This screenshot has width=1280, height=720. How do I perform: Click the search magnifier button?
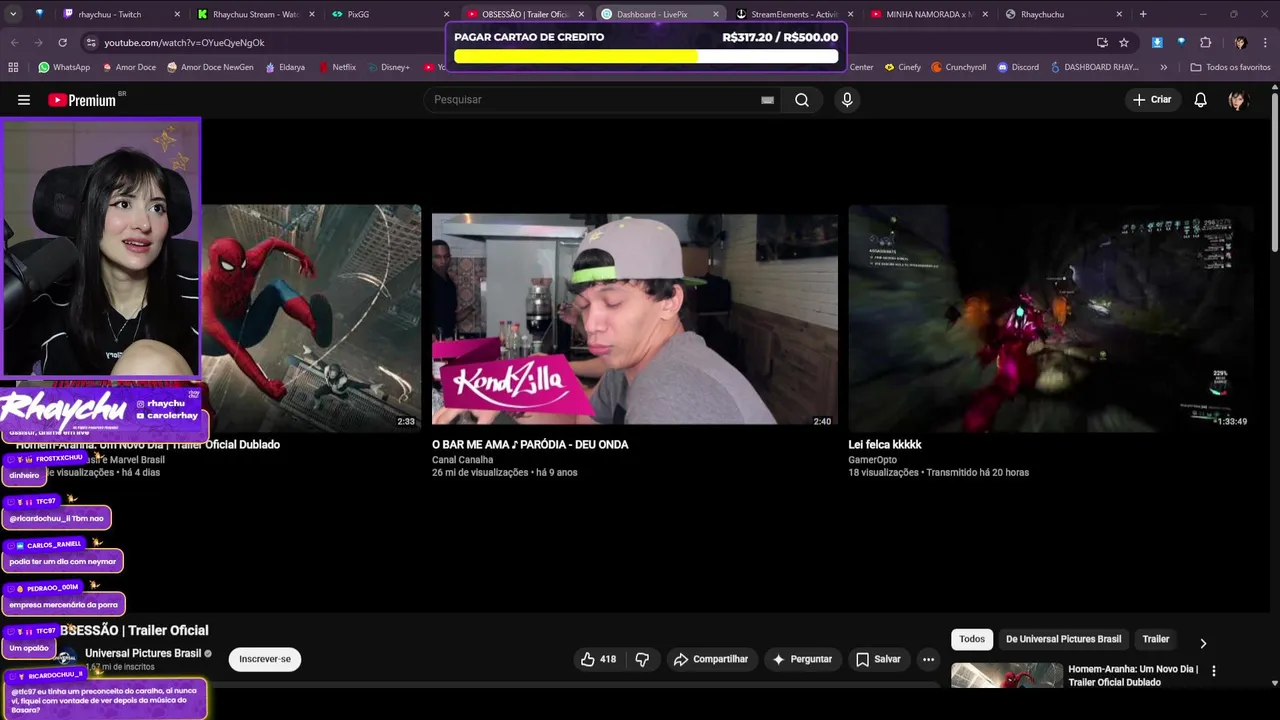click(802, 100)
